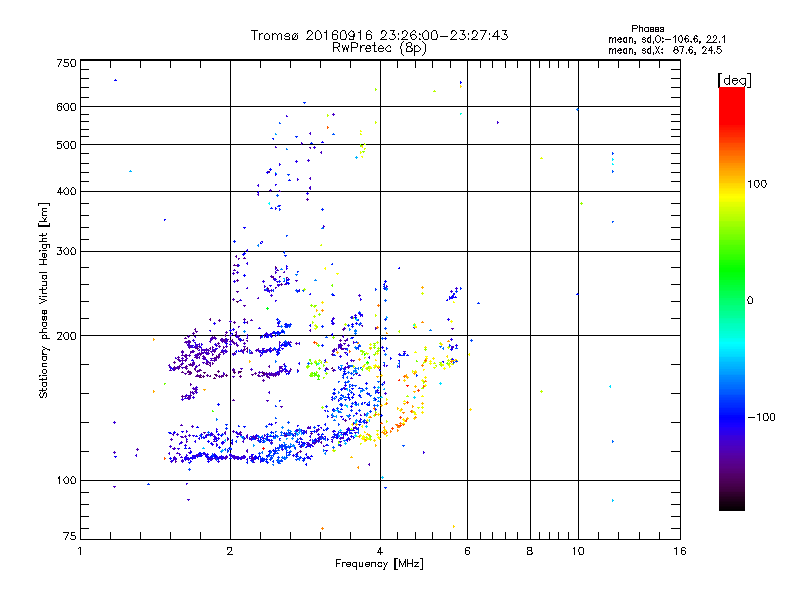
Task: Click the 'Frequency [MHz]' axis label
Action: (x=379, y=564)
